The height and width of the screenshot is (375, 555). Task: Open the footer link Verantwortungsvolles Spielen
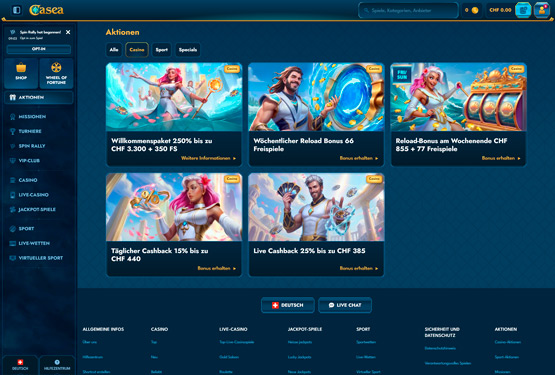(448, 363)
